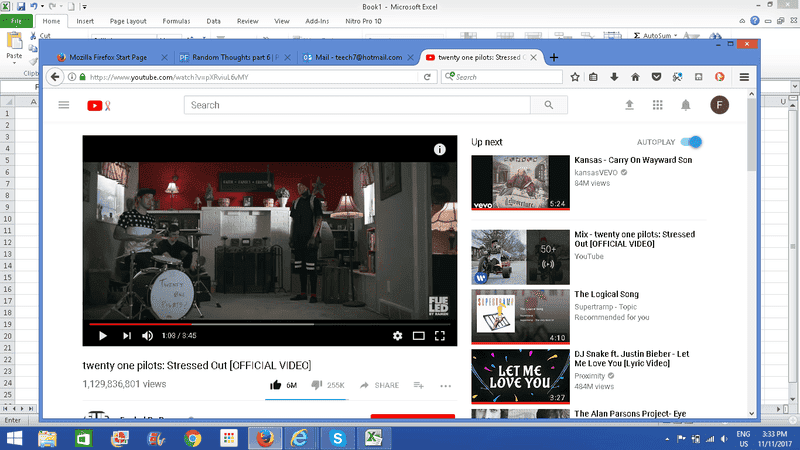Screen dimensions: 800x450
Task: Close the twenty one pilots tab
Action: tap(533, 57)
